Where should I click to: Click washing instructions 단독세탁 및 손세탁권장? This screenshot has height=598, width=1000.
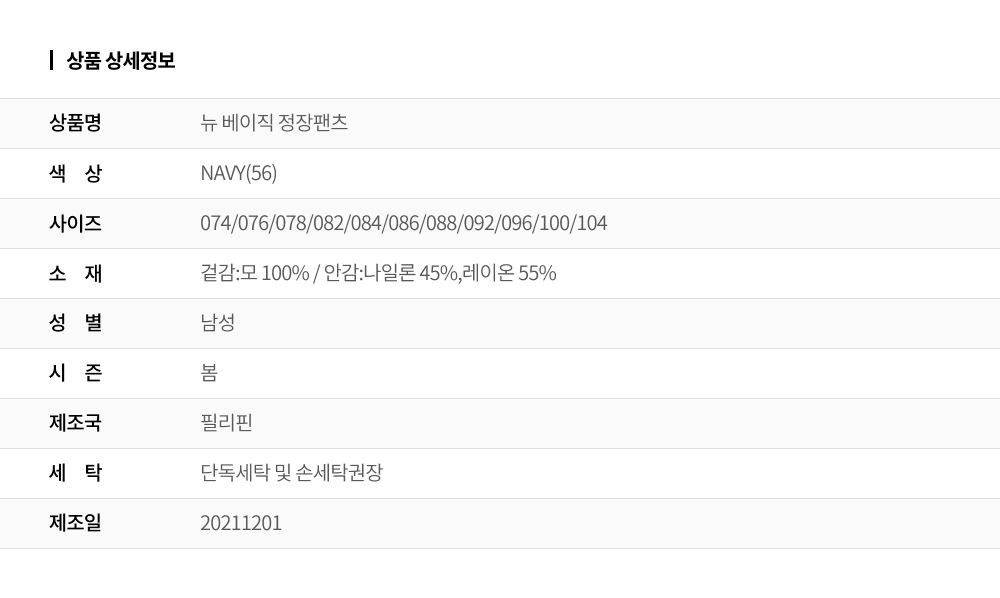tap(291, 473)
